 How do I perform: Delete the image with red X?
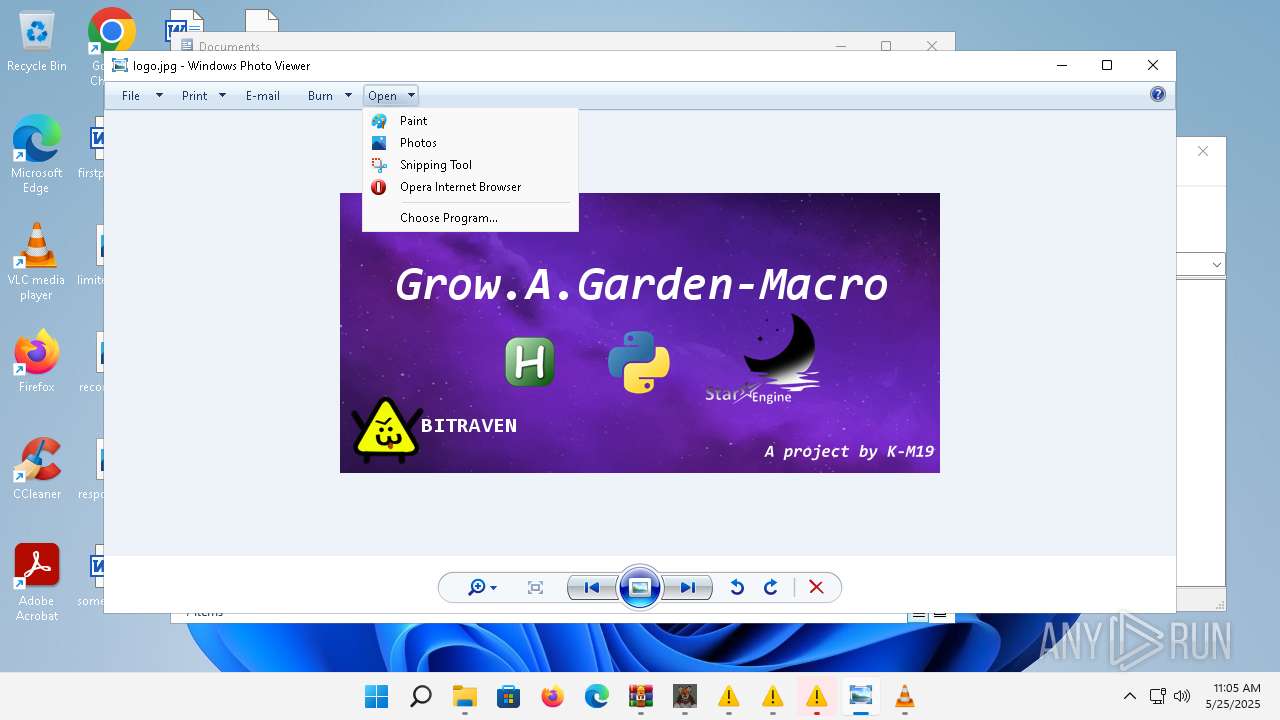coord(816,588)
